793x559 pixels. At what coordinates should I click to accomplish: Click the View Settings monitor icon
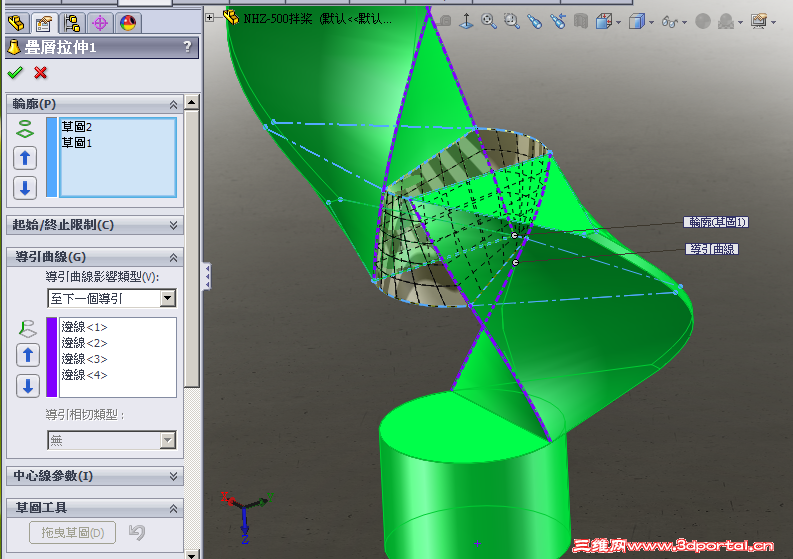759,21
